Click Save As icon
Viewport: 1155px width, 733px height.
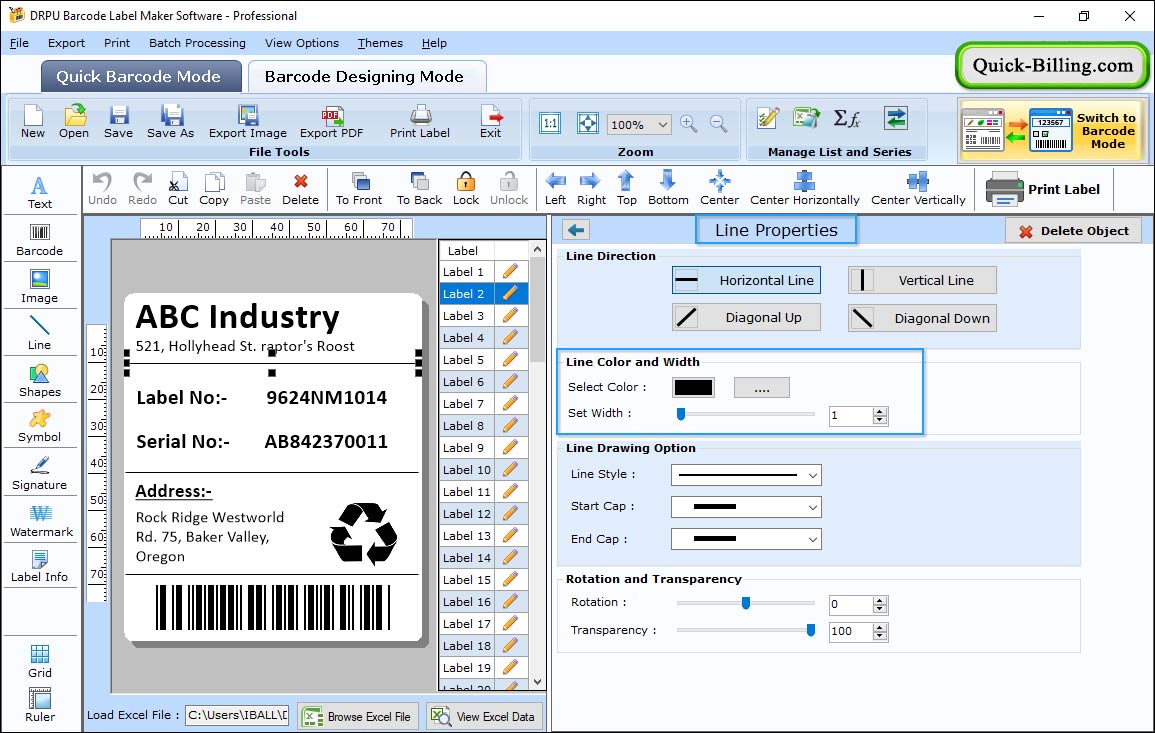(170, 122)
